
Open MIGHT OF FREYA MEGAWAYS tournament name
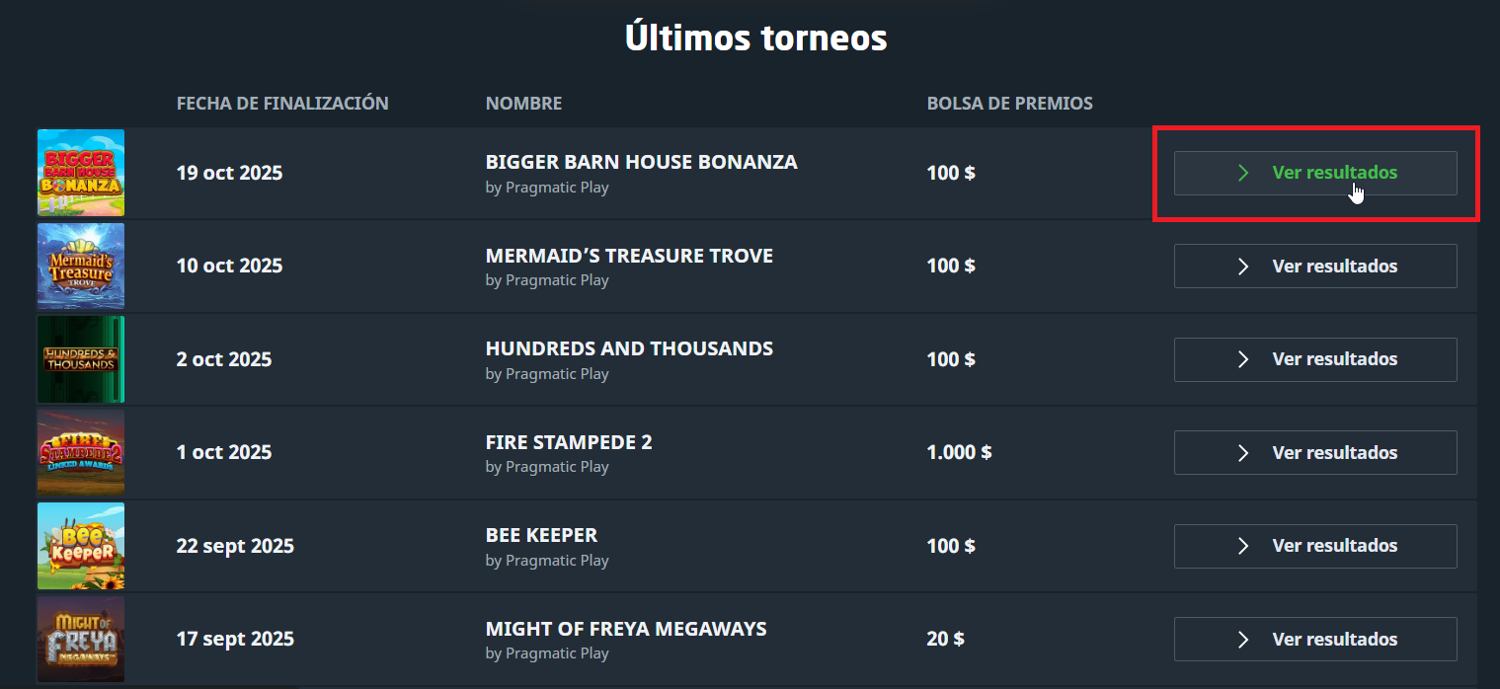[626, 629]
